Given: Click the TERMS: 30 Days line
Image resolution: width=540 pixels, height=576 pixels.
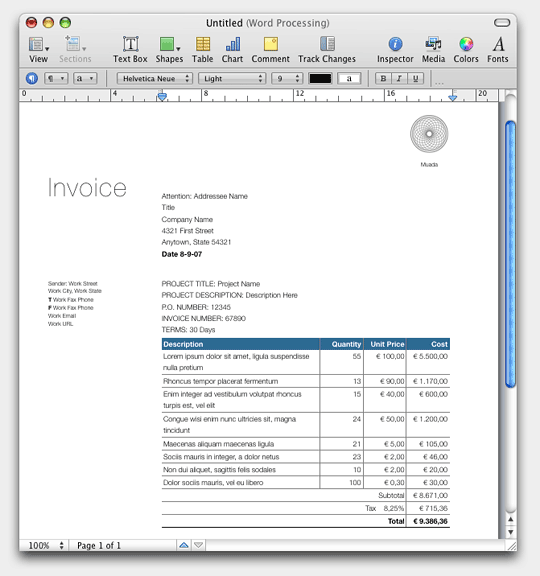Looking at the screenshot, I should (188, 330).
